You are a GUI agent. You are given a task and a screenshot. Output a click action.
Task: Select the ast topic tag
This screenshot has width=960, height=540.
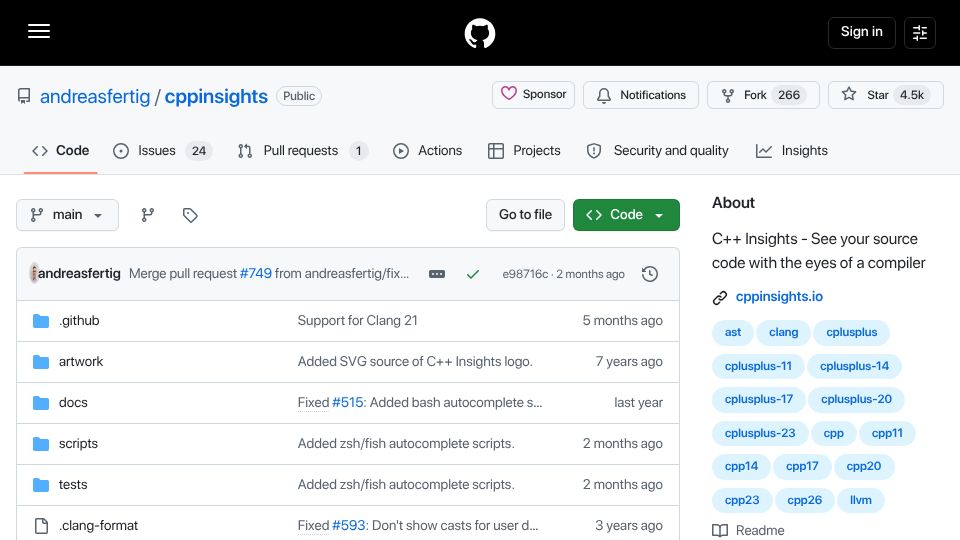coord(733,332)
